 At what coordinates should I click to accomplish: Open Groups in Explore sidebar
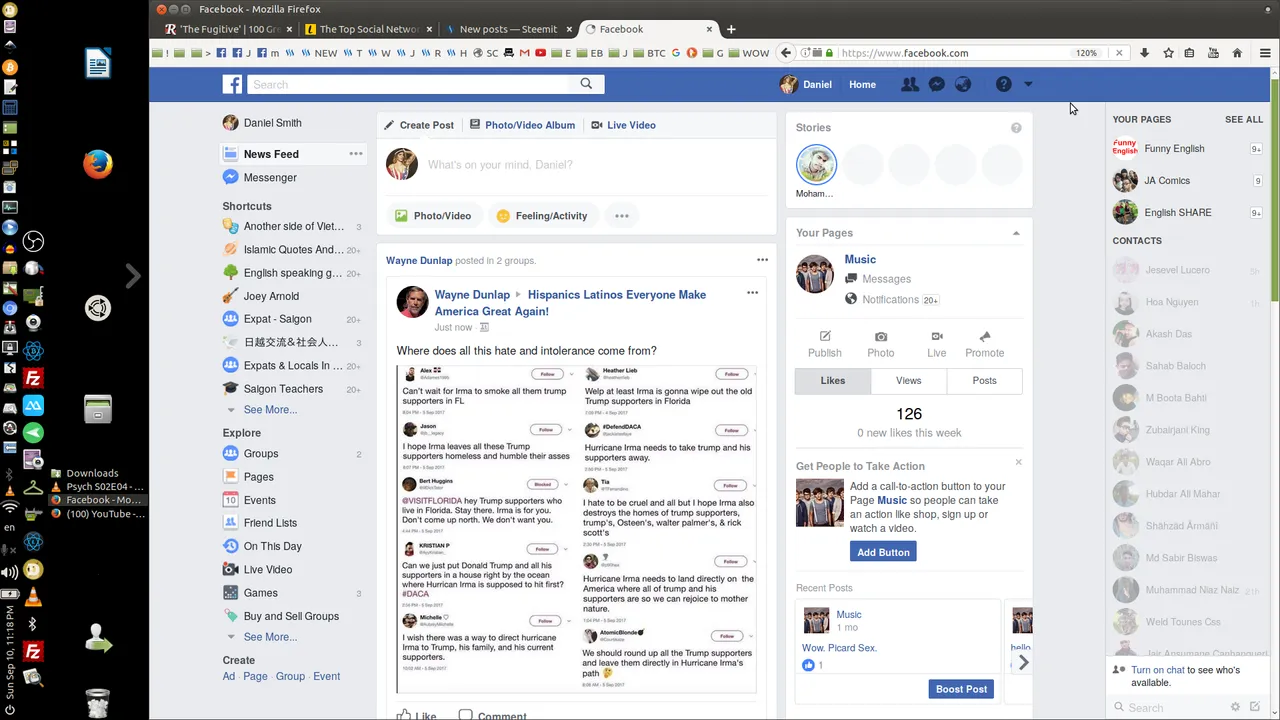pyautogui.click(x=261, y=454)
